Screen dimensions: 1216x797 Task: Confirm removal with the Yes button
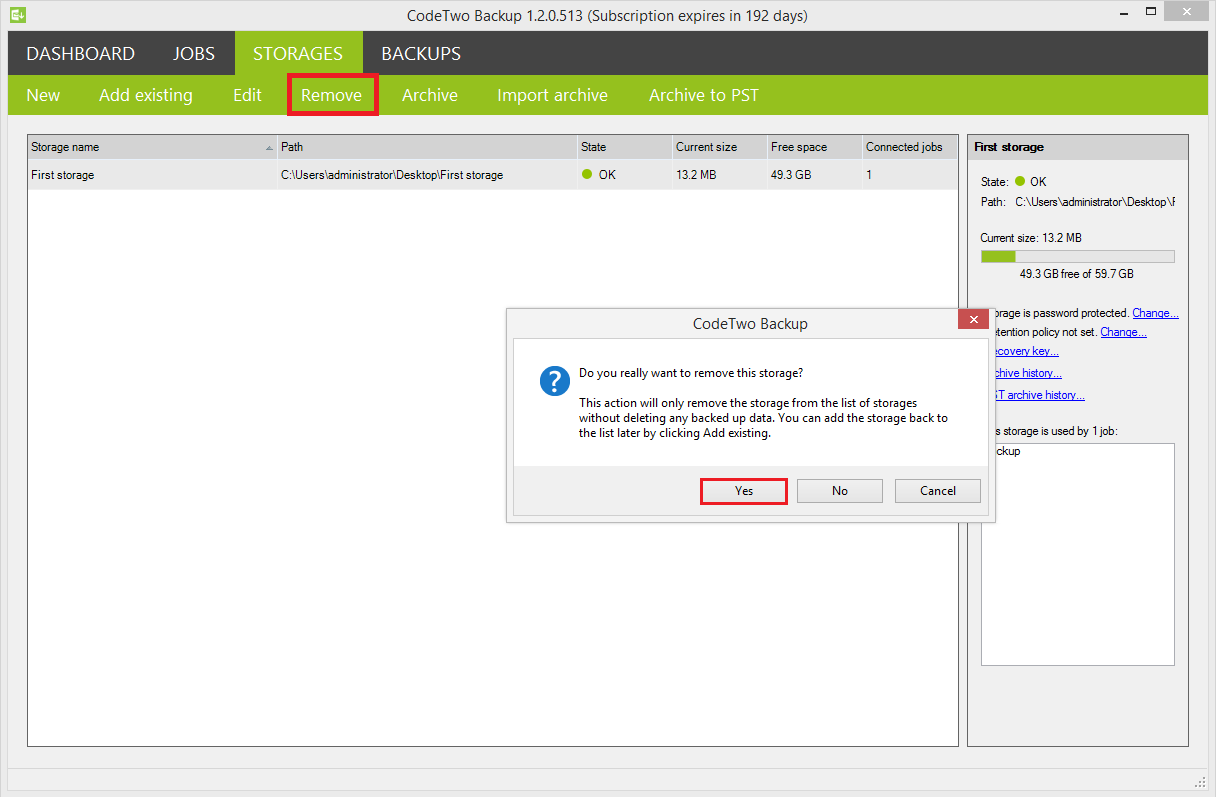(x=744, y=491)
